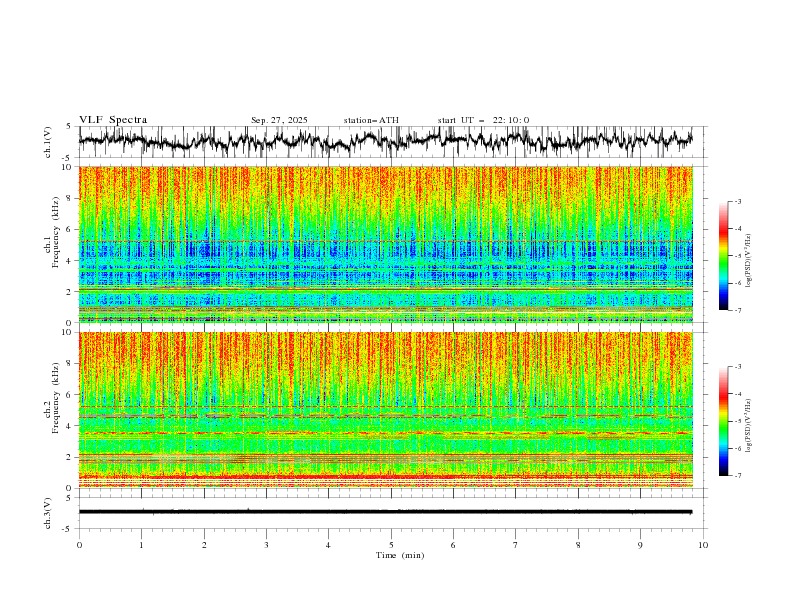Click the 'Time (min)' axis label
Screen dimensions: 792x612
pyautogui.click(x=400, y=555)
